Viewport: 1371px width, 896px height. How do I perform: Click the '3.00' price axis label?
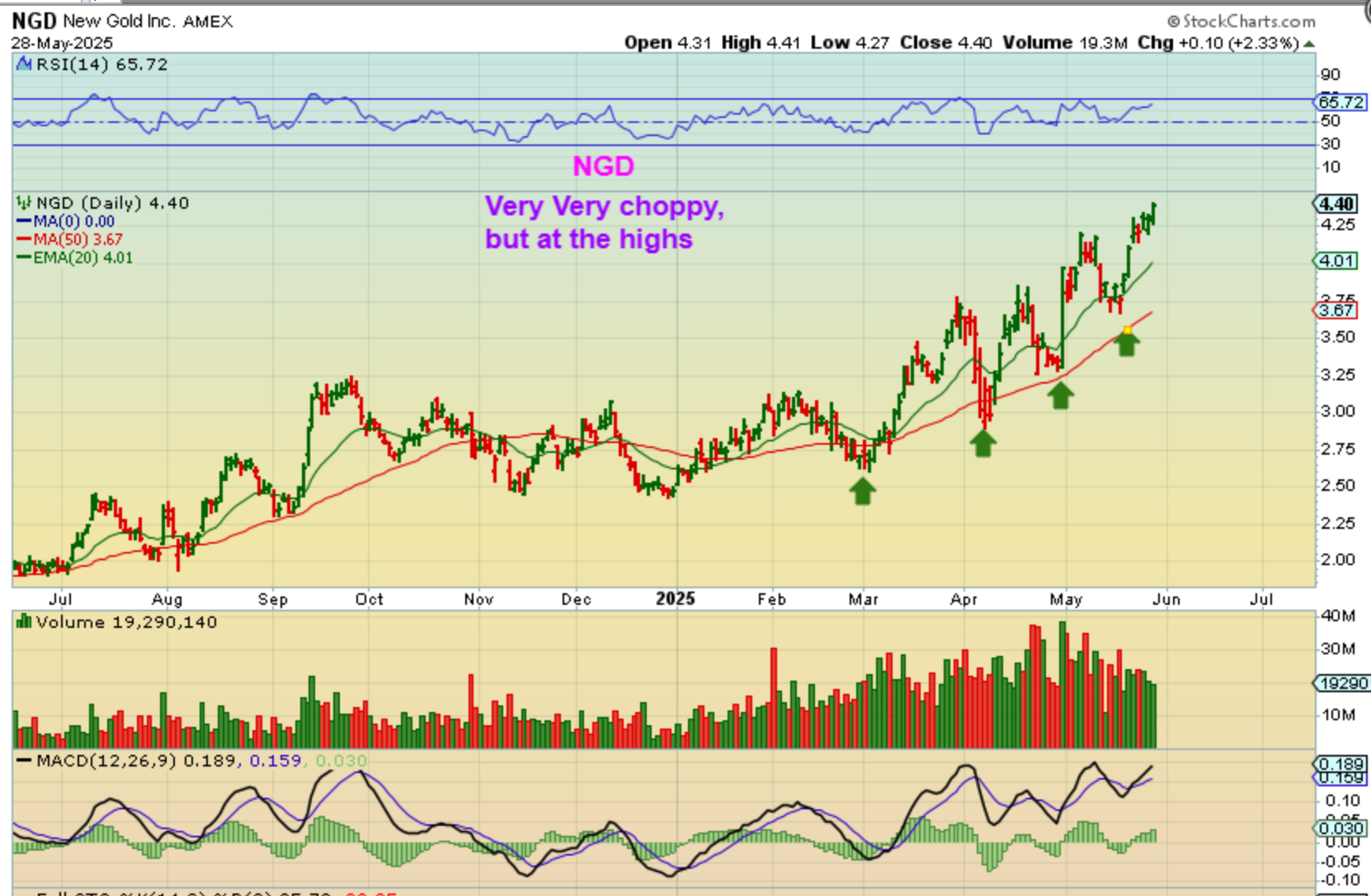1338,411
